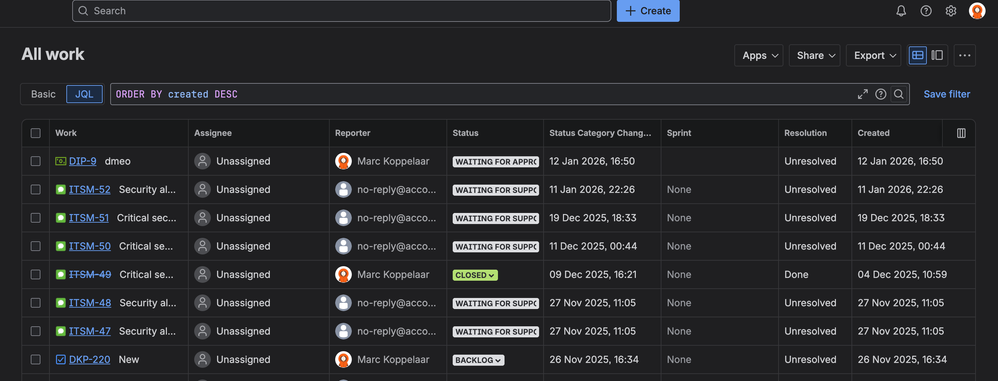Screen dimensions: 998x381
Task: Click the Unassigned avatar for DKP-220
Action: point(202,359)
